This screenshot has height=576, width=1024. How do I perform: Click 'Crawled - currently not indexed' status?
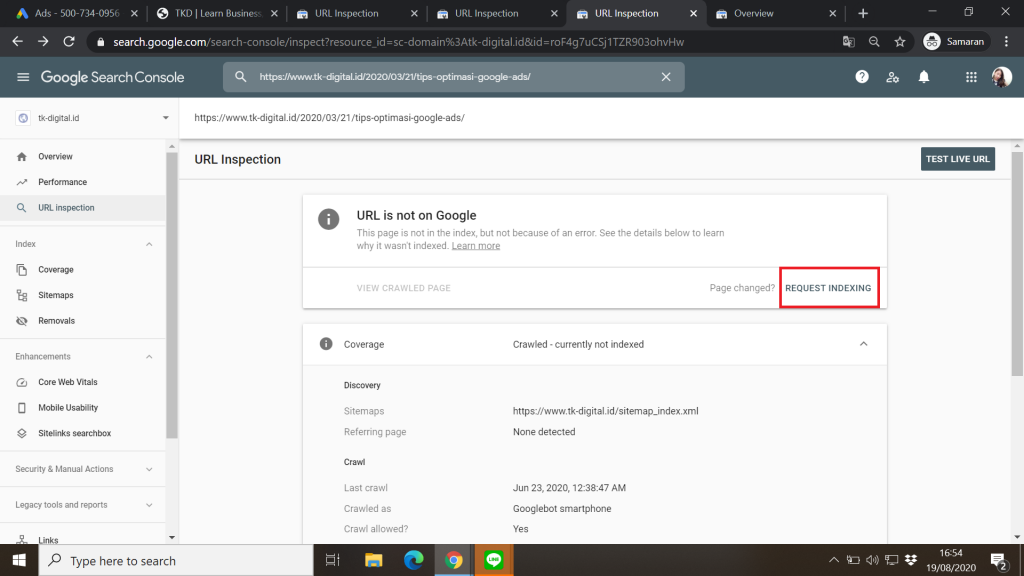coord(578,344)
